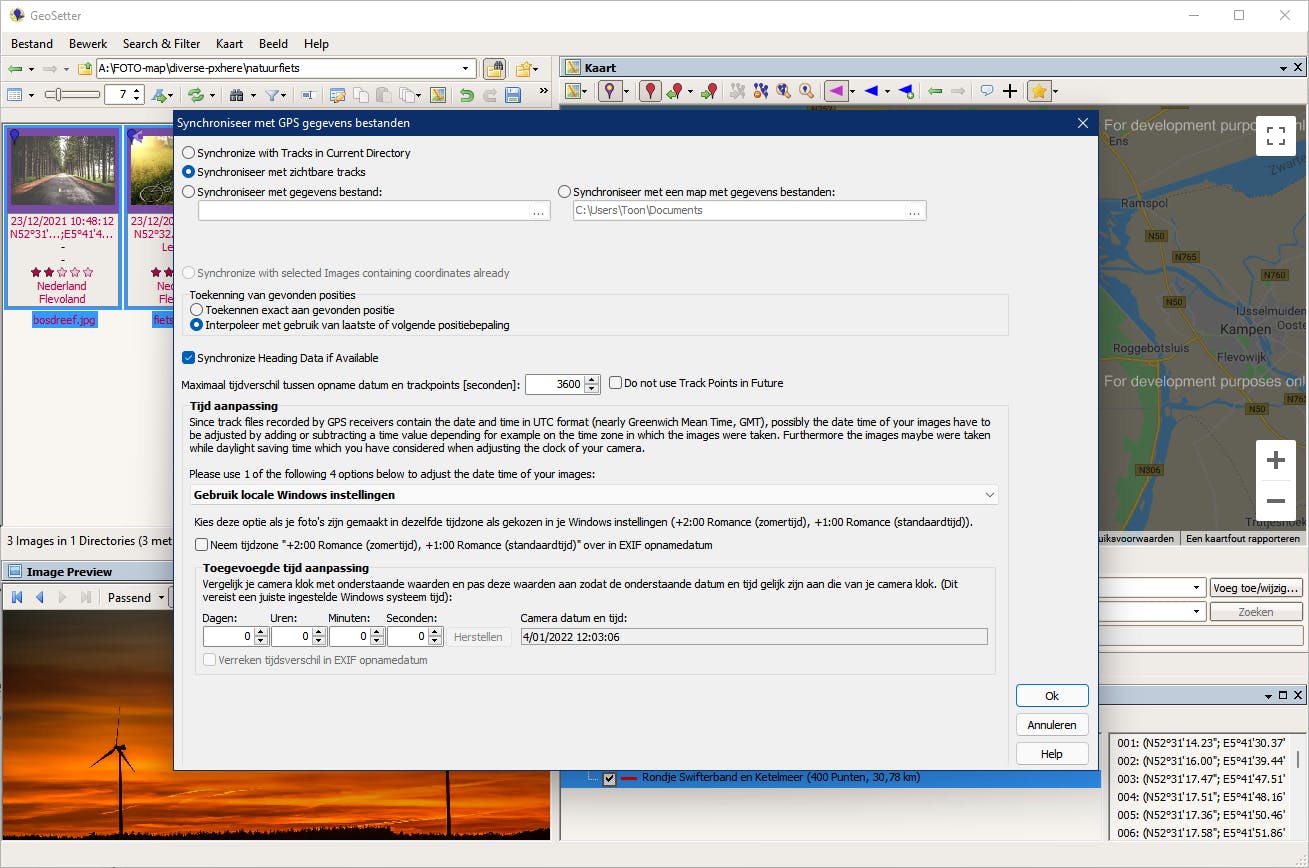This screenshot has width=1309, height=868.
Task: Open dropdown arrow beside the magenta triangle icon
Action: (852, 92)
